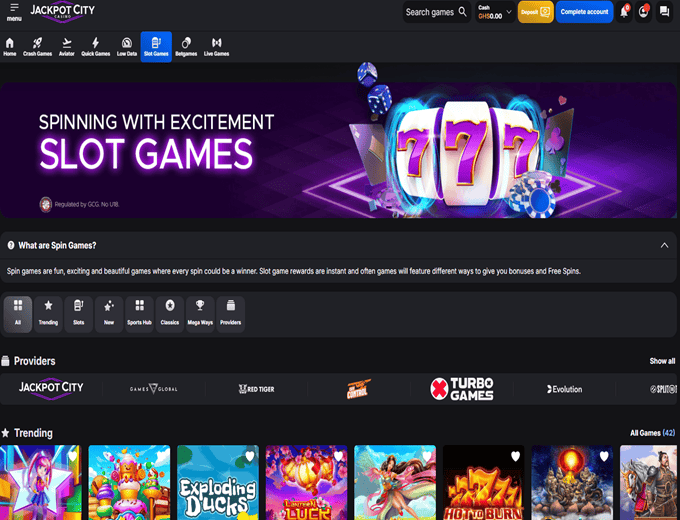Favorite the glowing orb statues game
Viewport: 680px width, 520px height.
[604, 456]
